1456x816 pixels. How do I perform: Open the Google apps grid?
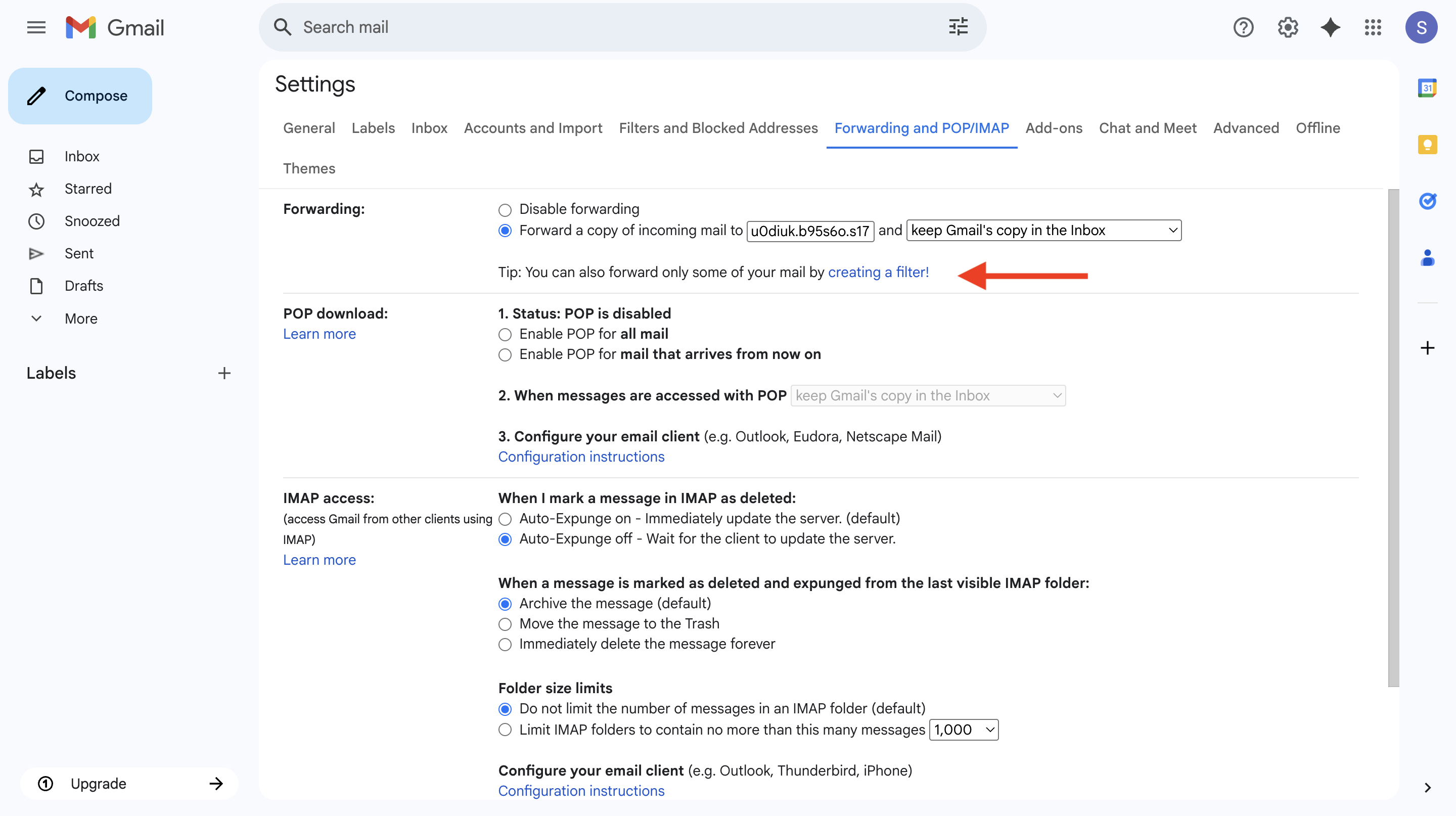(1373, 27)
